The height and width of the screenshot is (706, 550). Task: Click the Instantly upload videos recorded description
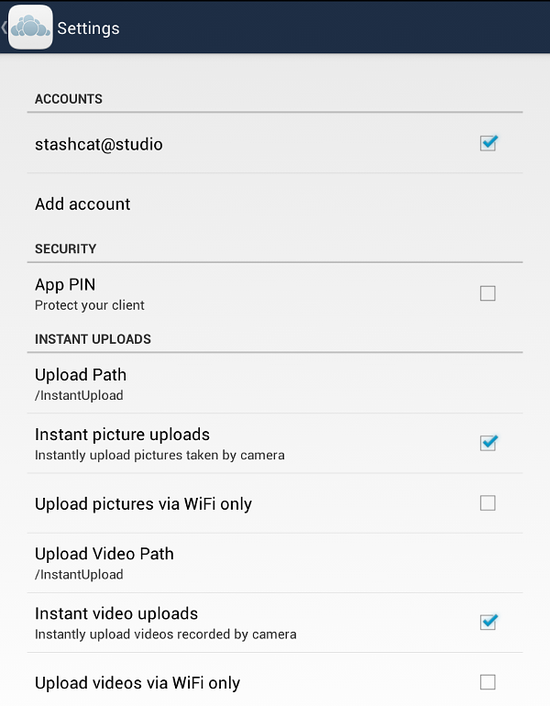[166, 634]
